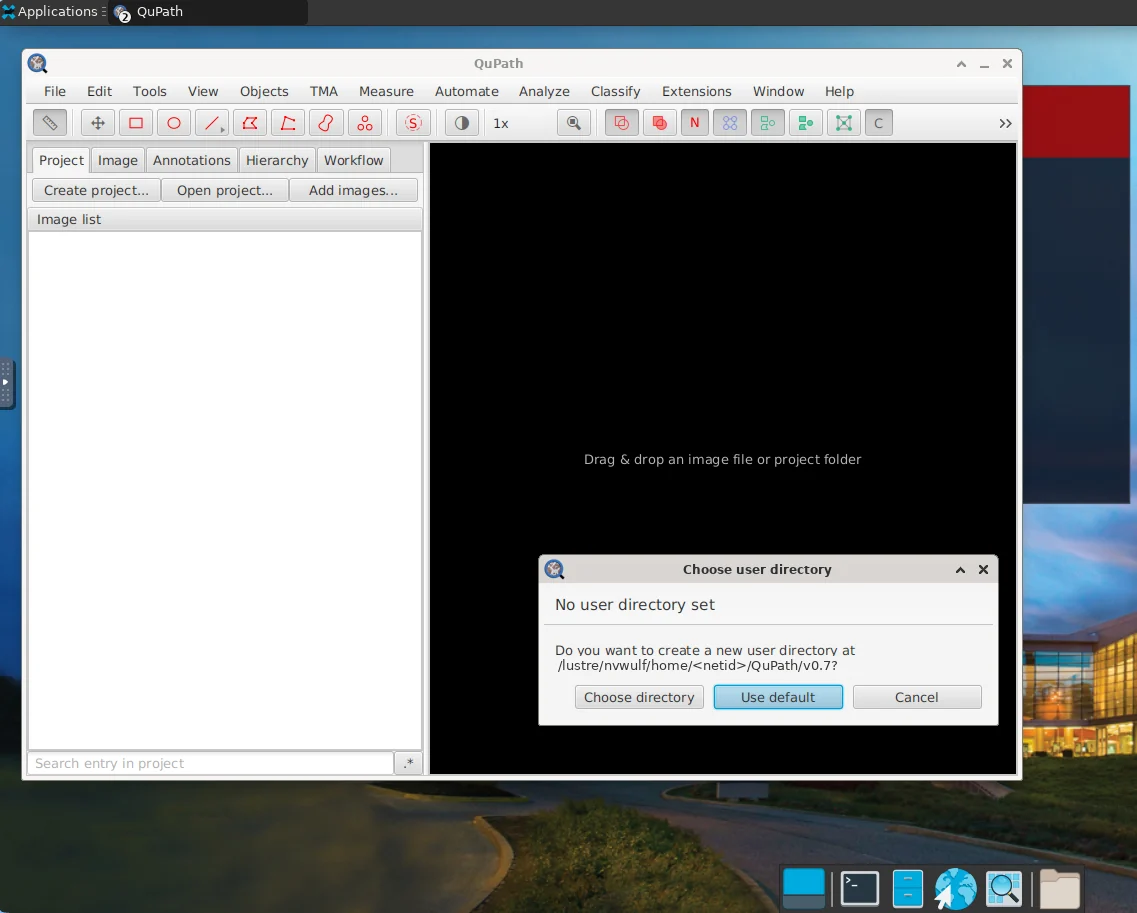
Task: Expand toolbar overflow chevron
Action: [x=1005, y=123]
